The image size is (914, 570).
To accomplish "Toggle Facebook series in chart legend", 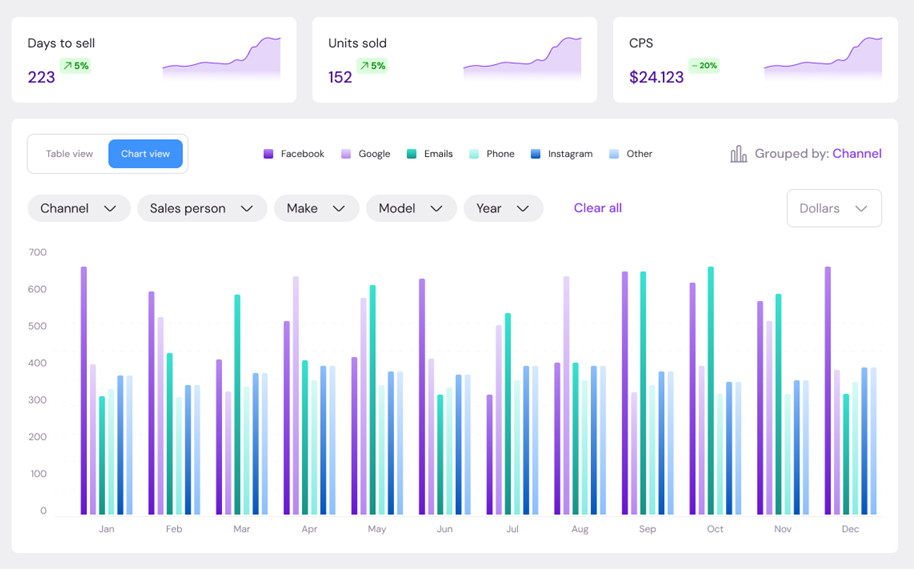I will click(294, 154).
